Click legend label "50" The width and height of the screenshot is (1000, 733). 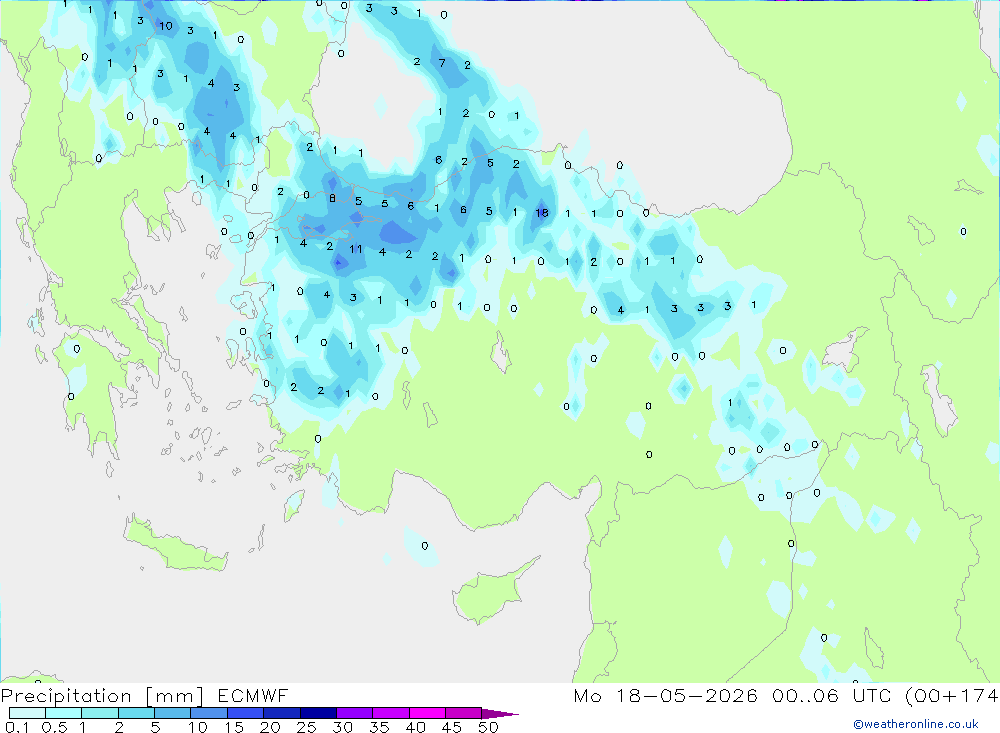point(488,727)
